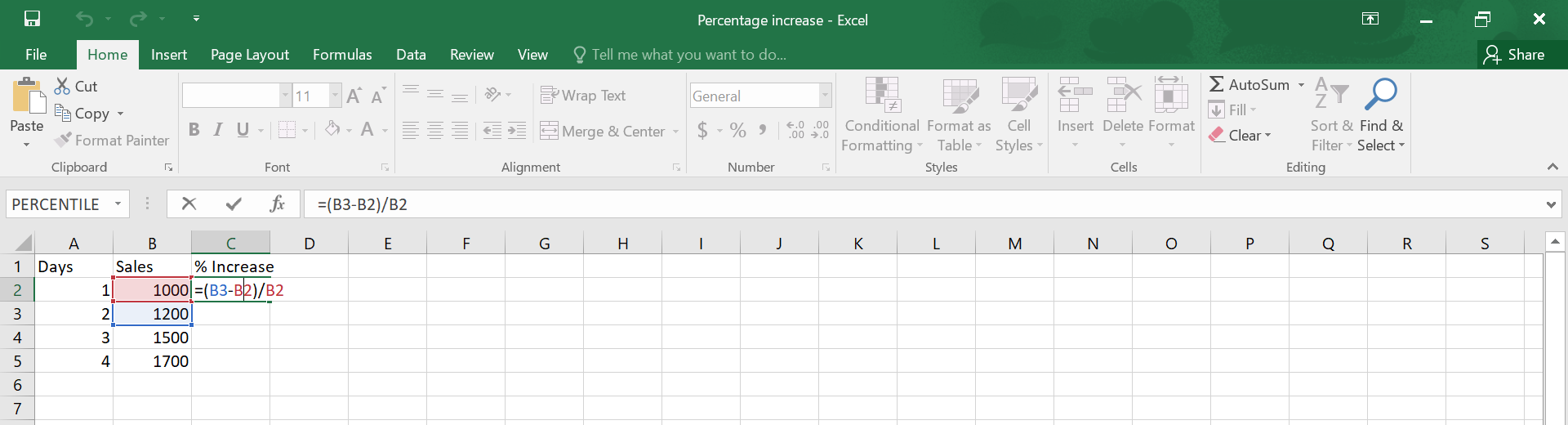The image size is (1568, 425).
Task: Click Decrease Font Size icon
Action: [377, 96]
